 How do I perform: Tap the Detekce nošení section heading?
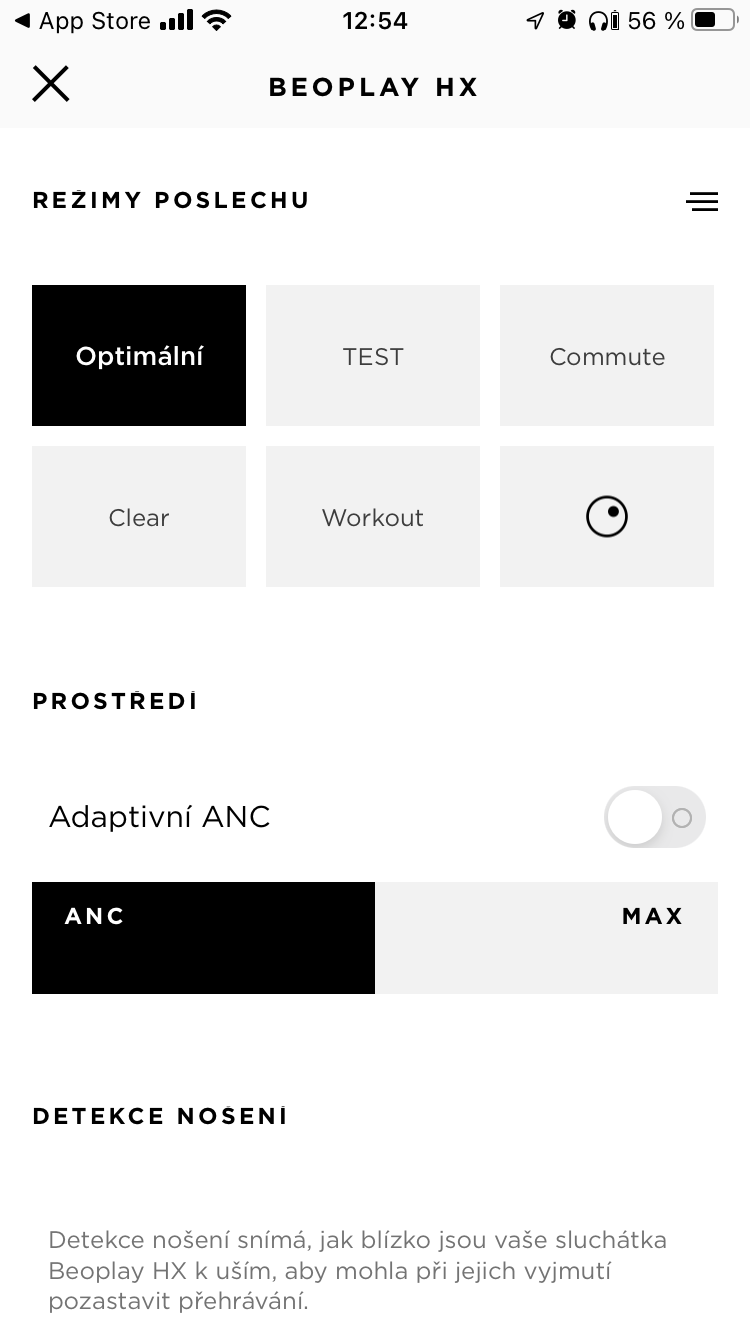coord(160,1117)
